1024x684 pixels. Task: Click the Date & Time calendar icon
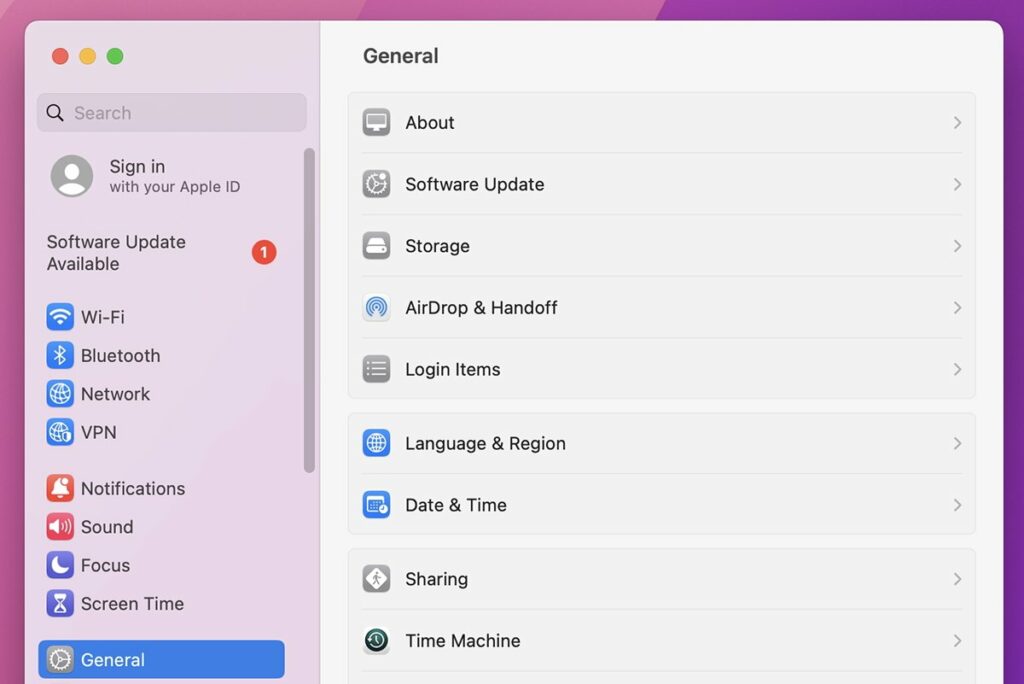tap(376, 505)
